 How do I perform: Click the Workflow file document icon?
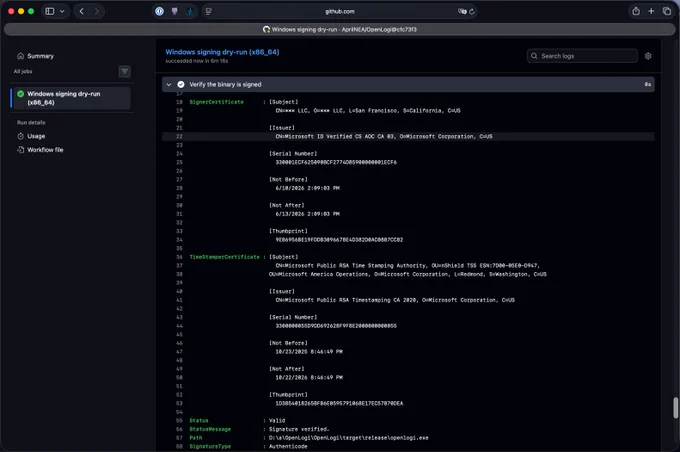(20, 150)
